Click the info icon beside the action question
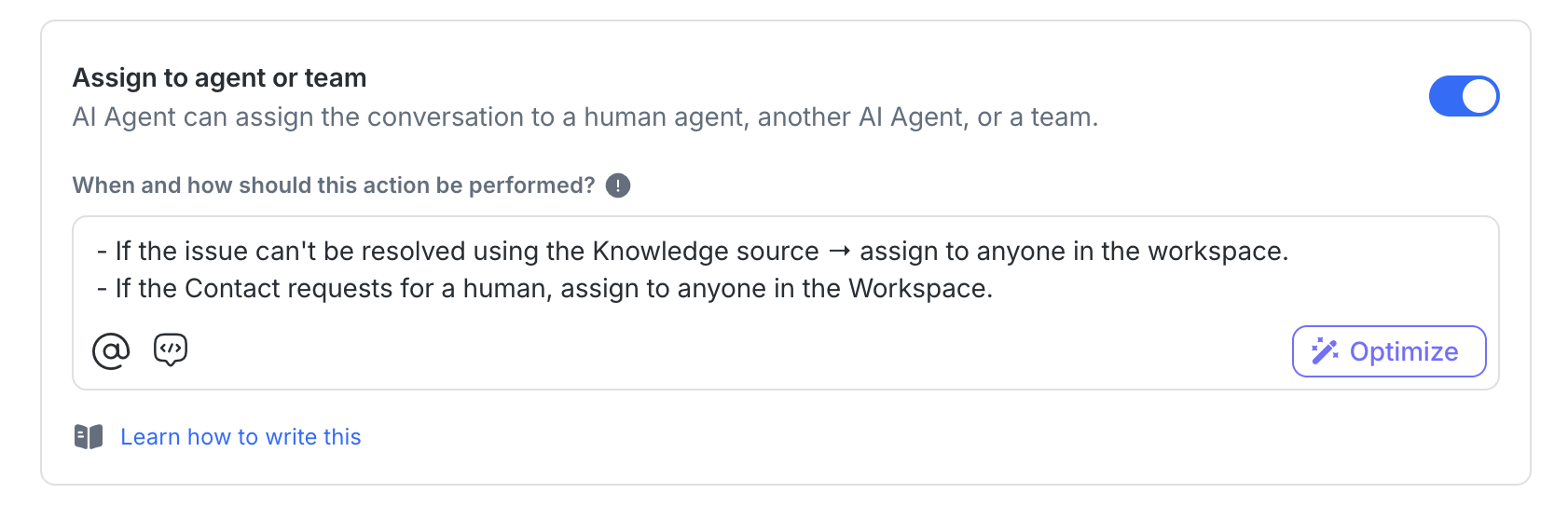The image size is (1568, 507). click(618, 185)
